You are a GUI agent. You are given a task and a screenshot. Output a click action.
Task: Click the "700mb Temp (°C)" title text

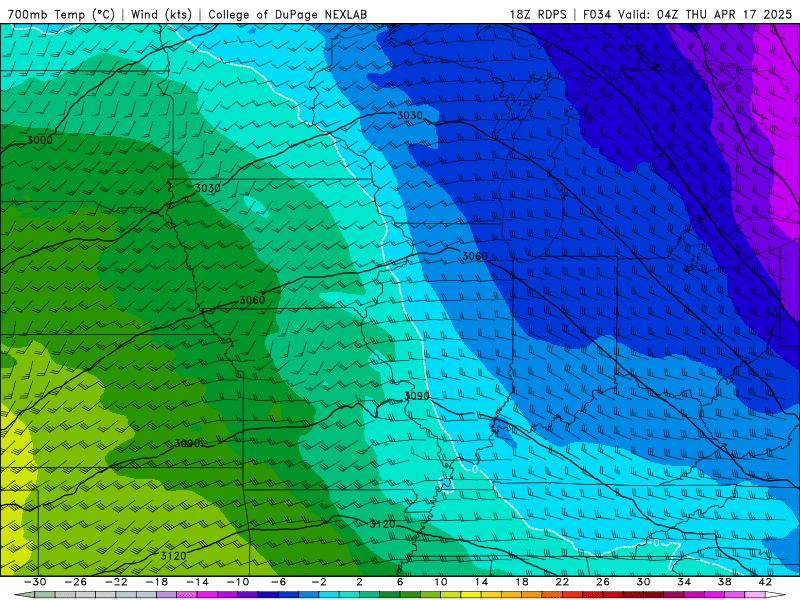tap(61, 14)
